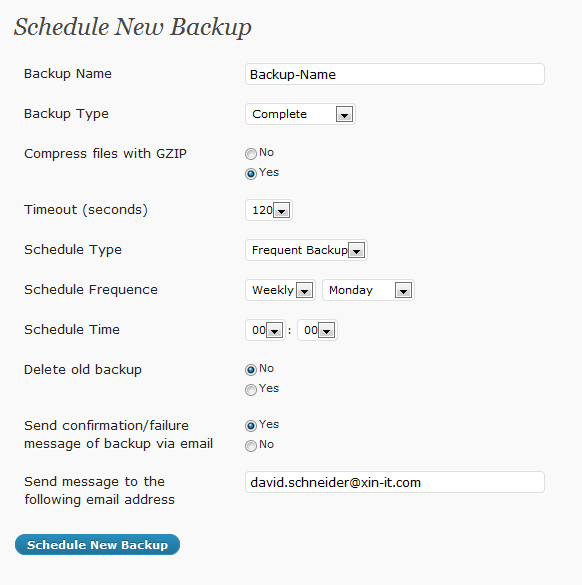The image size is (582, 585).
Task: Select Yes for Delete old backup
Action: (x=251, y=390)
